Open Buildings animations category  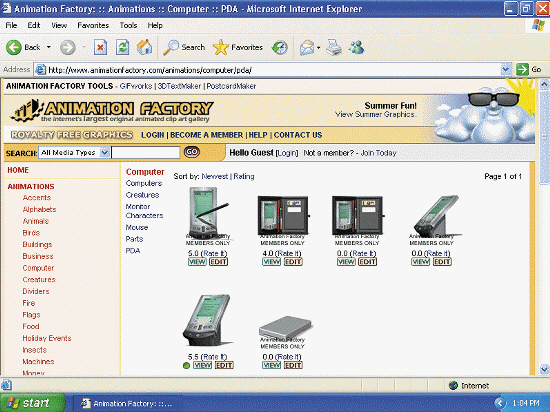click(37, 244)
